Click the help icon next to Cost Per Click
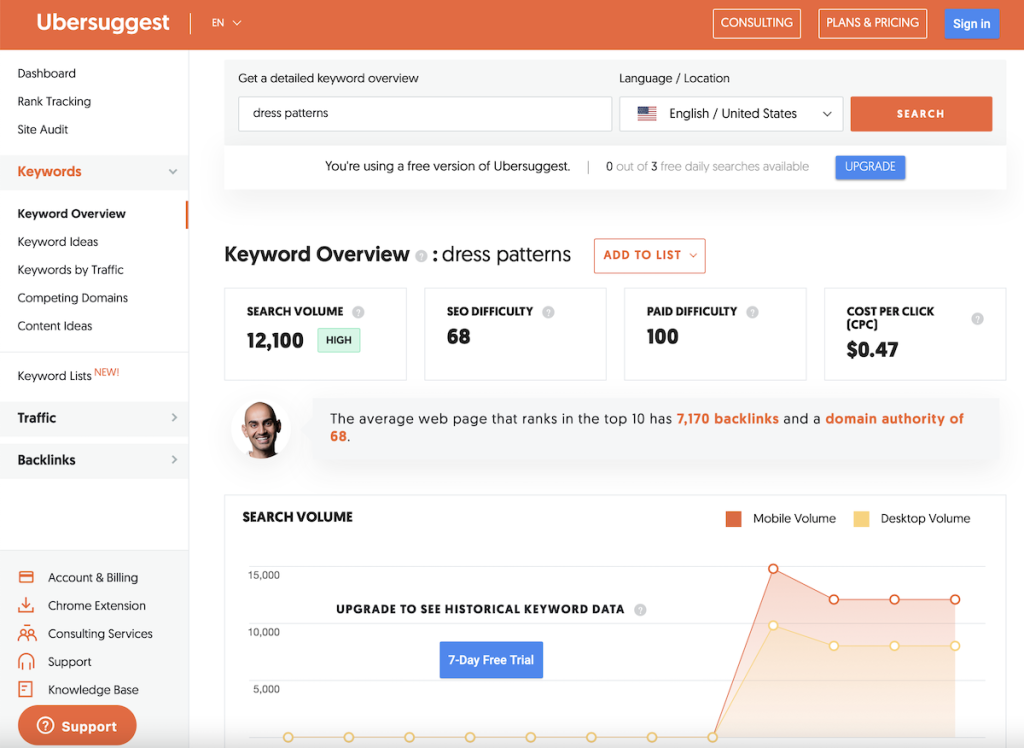The width and height of the screenshot is (1024, 748). pyautogui.click(x=977, y=318)
